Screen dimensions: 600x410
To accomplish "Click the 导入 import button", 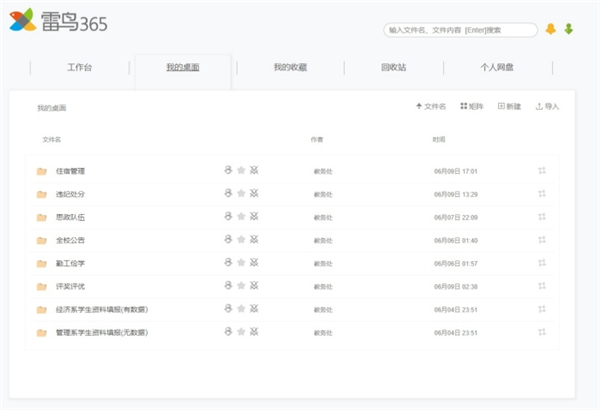I will 547,106.
